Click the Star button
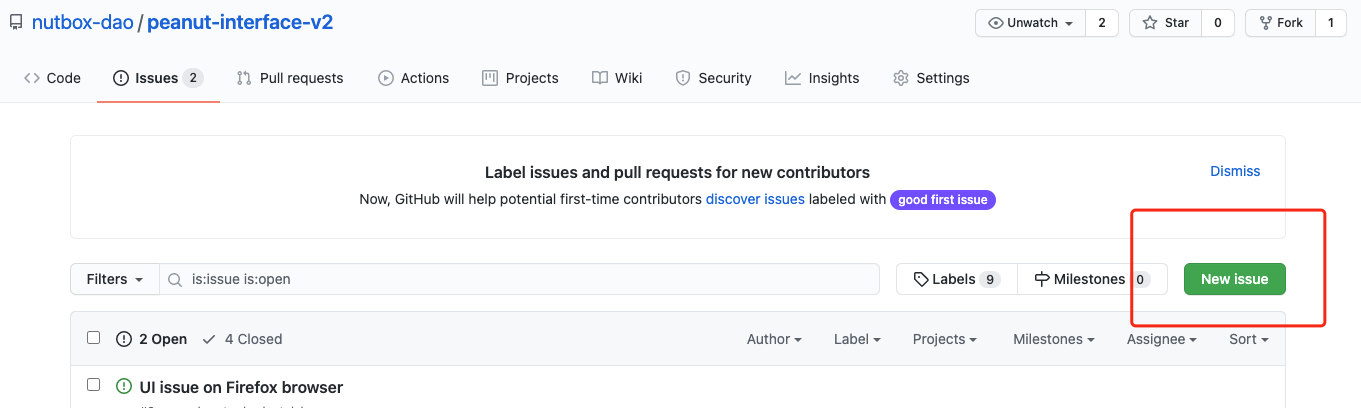This screenshot has width=1361, height=408. (x=1165, y=23)
